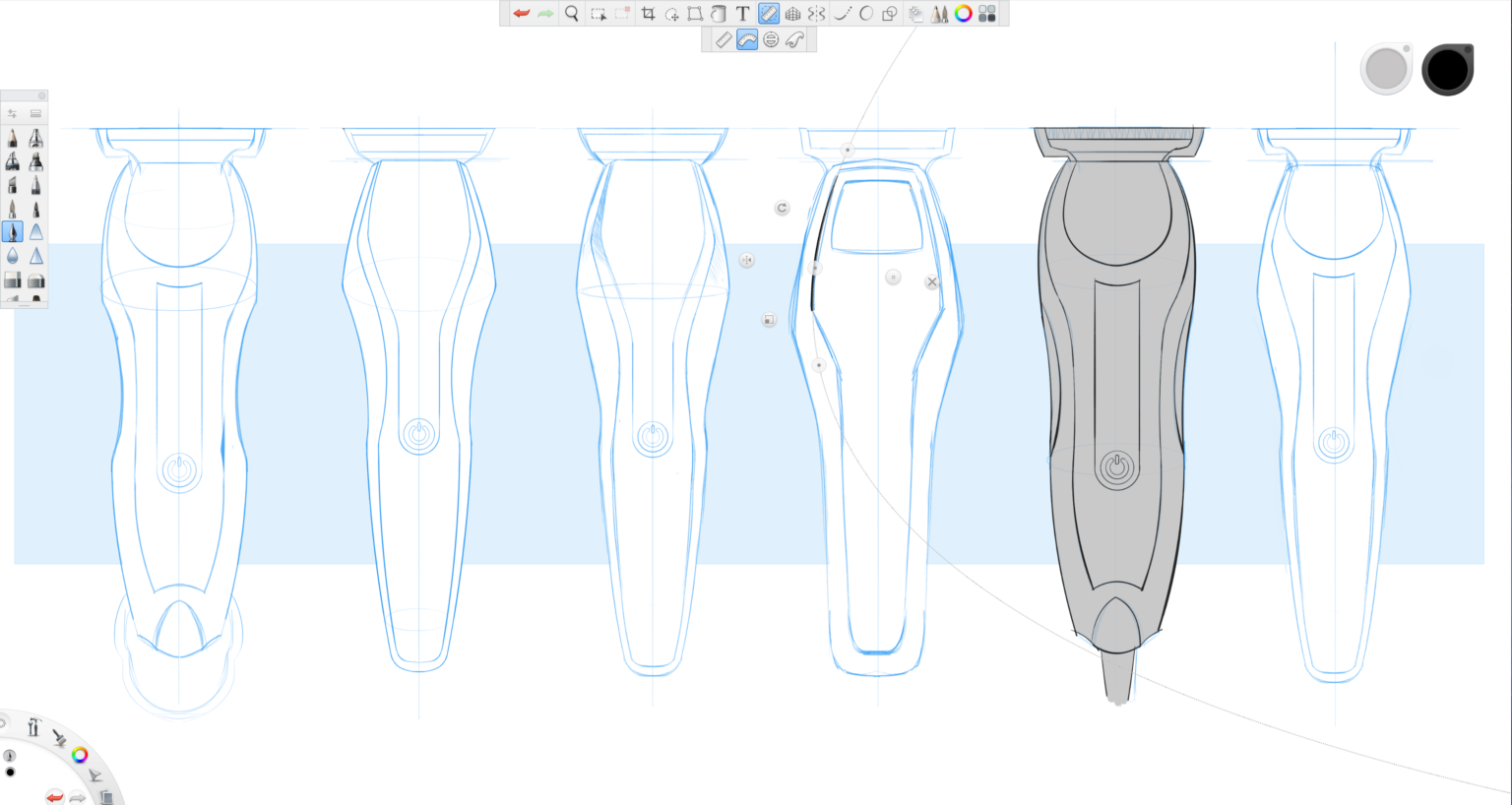The height and width of the screenshot is (805, 1512).
Task: Select the Paintbrush bristle brush
Action: (12, 209)
